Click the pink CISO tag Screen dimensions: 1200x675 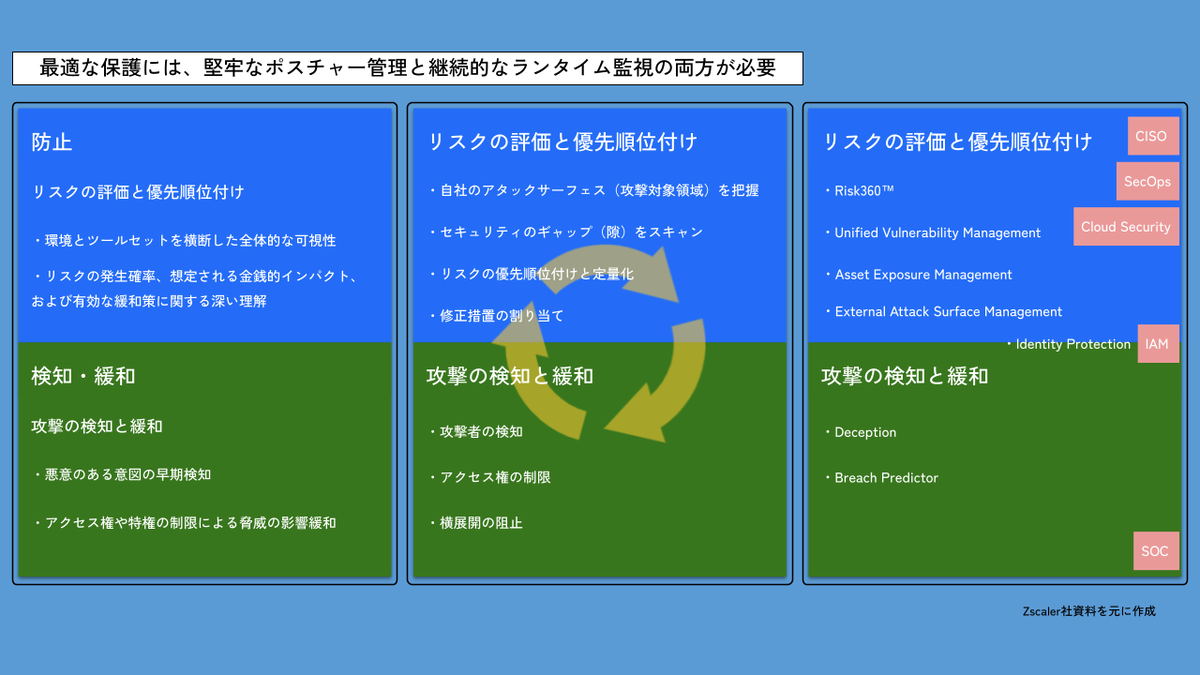[x=1151, y=136]
